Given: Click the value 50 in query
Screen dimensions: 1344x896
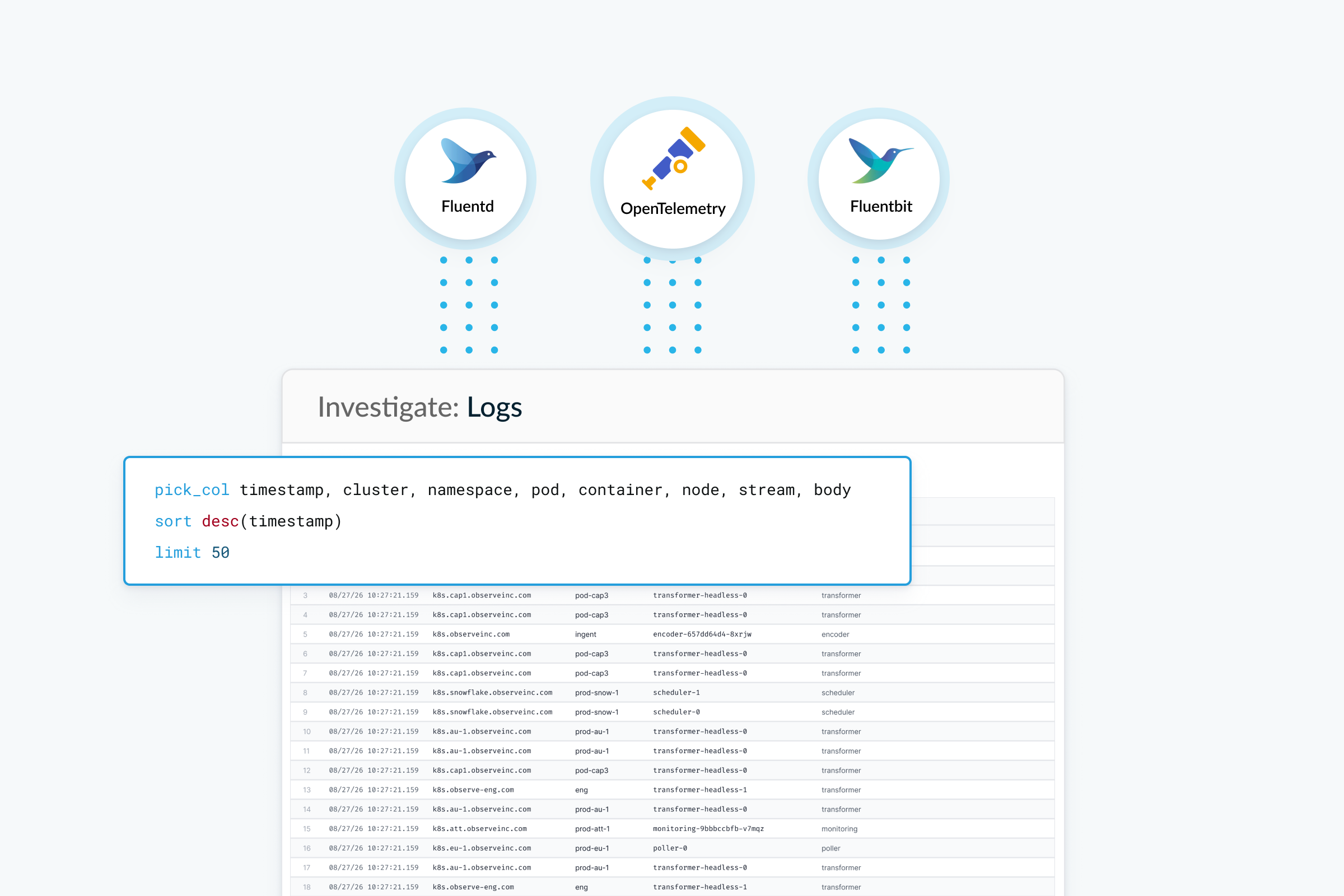Looking at the screenshot, I should click(221, 553).
